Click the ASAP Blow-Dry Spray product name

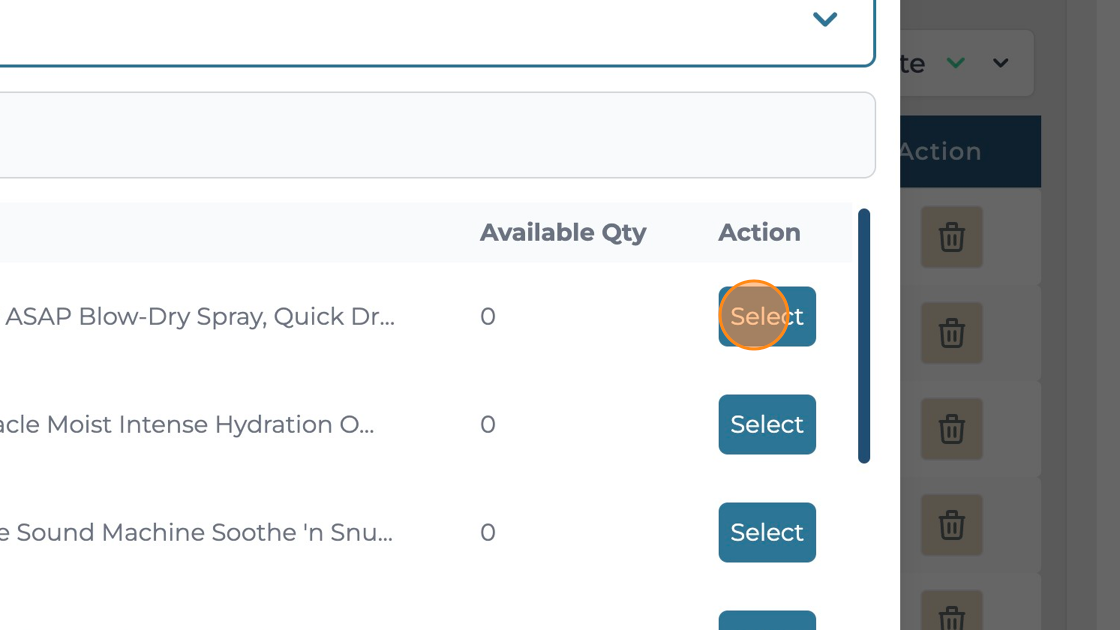click(x=200, y=316)
